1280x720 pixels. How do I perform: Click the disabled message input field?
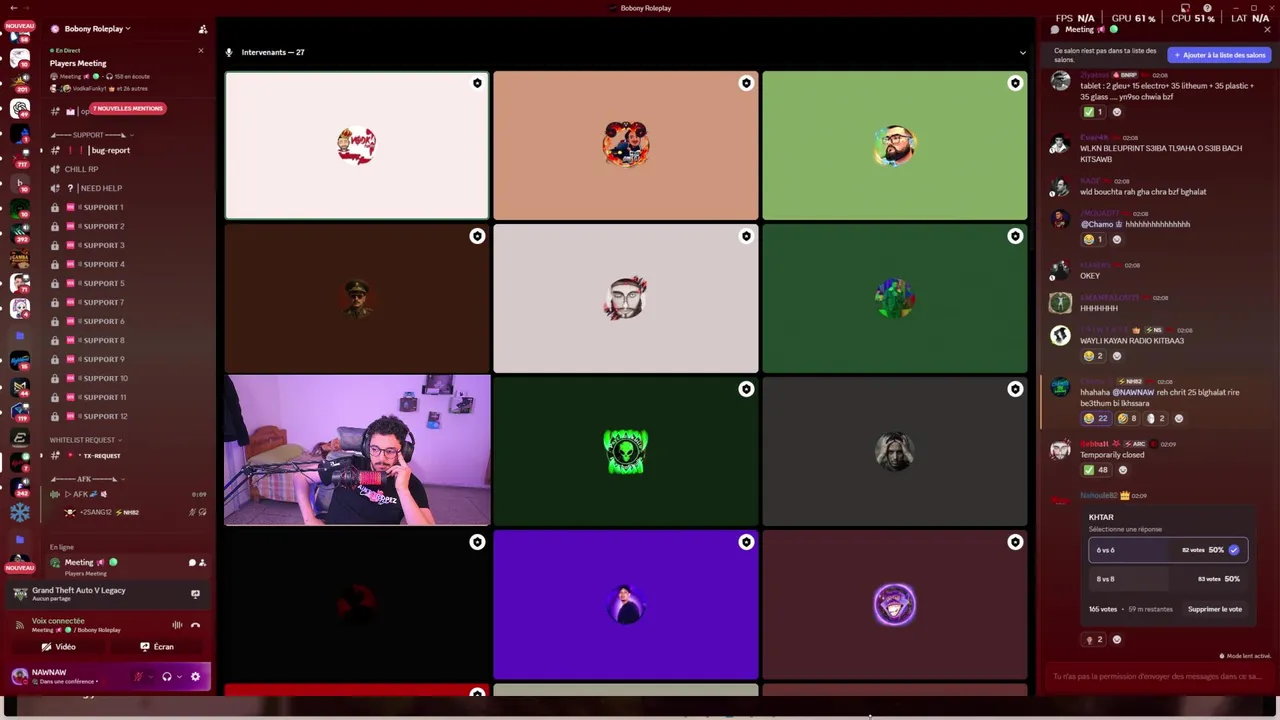(x=1158, y=677)
